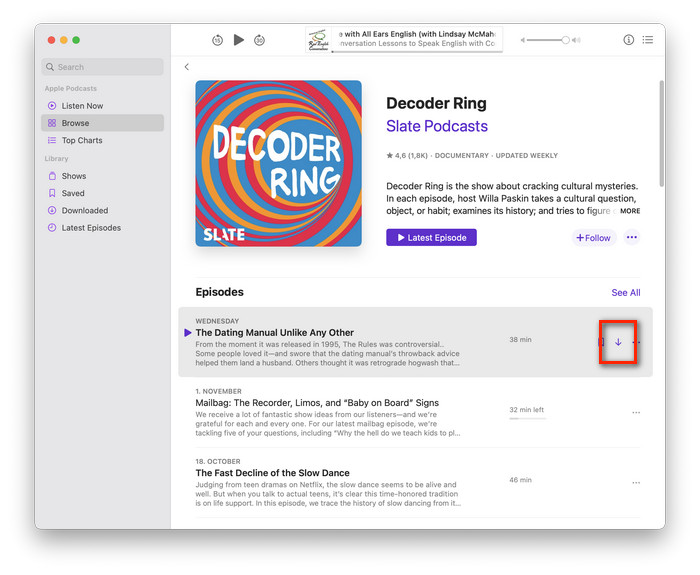This screenshot has height=575, width=700.
Task: Expand description with MORE
Action: click(x=629, y=211)
